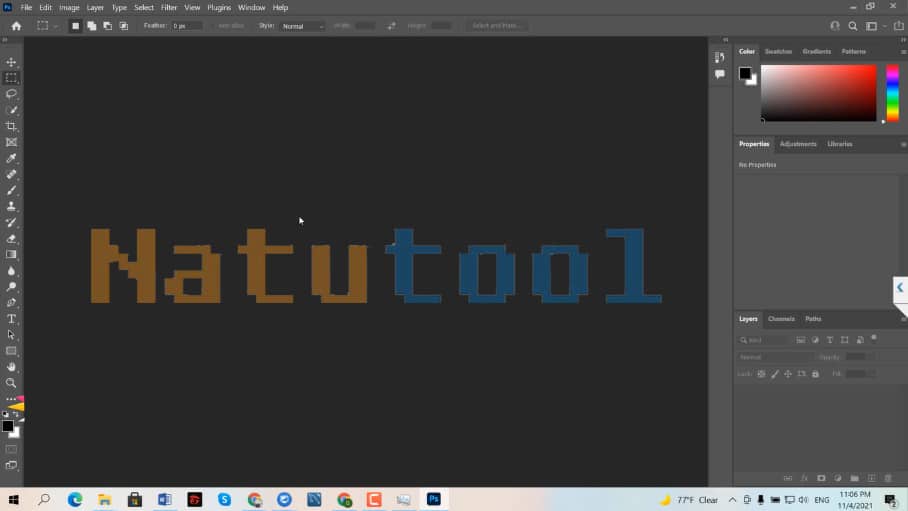Toggle Lock position in Layers panel

click(x=788, y=374)
